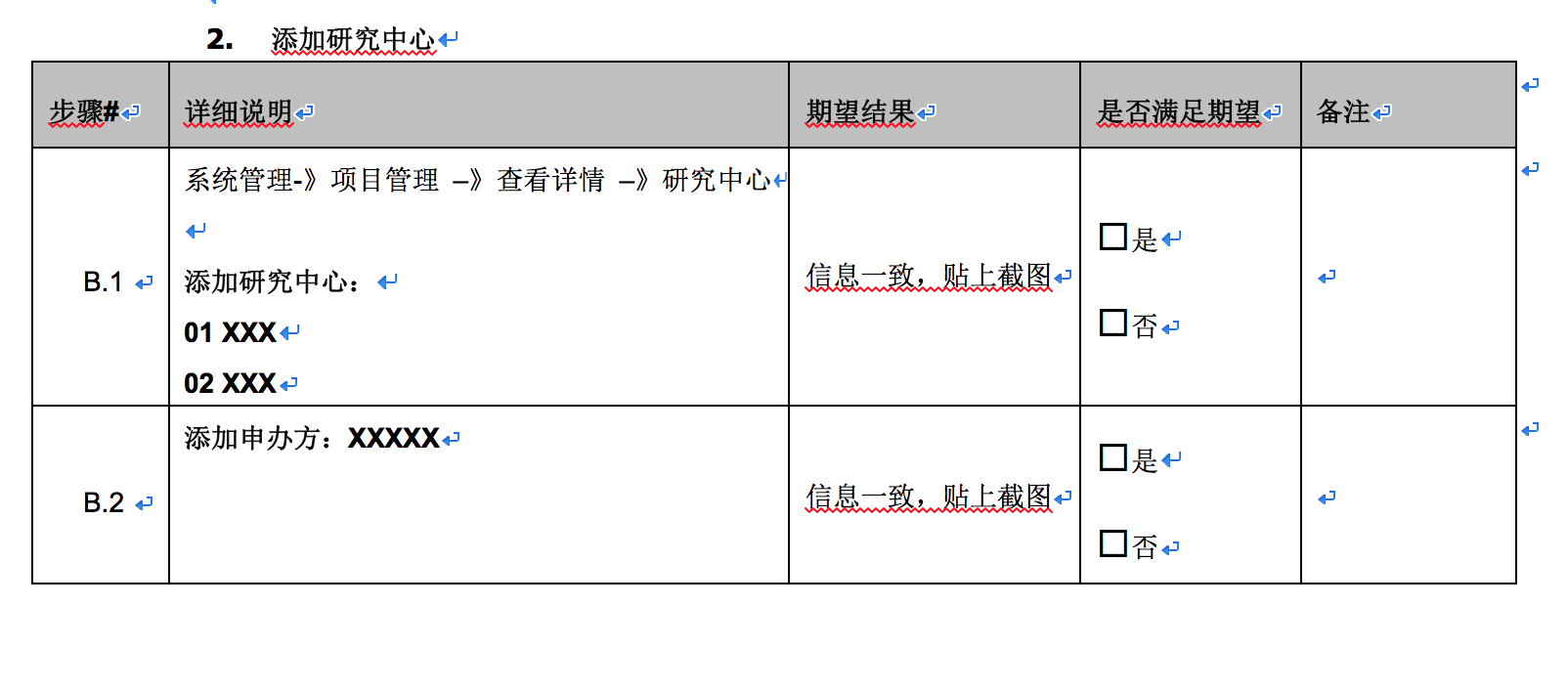Click the 01 XXX line
1568x692 pixels.
point(231,333)
